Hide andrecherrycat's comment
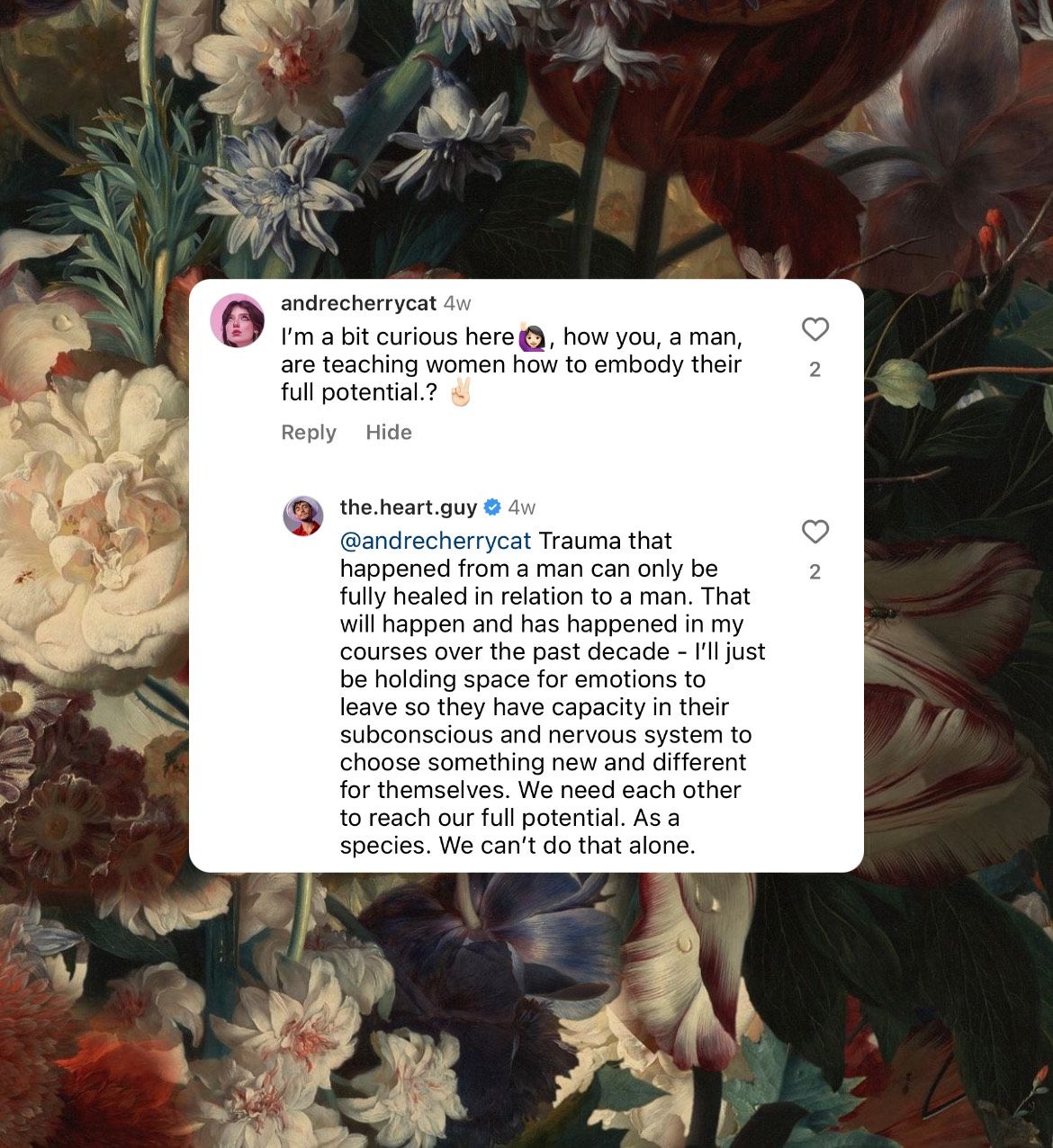1053x1148 pixels. 389,433
